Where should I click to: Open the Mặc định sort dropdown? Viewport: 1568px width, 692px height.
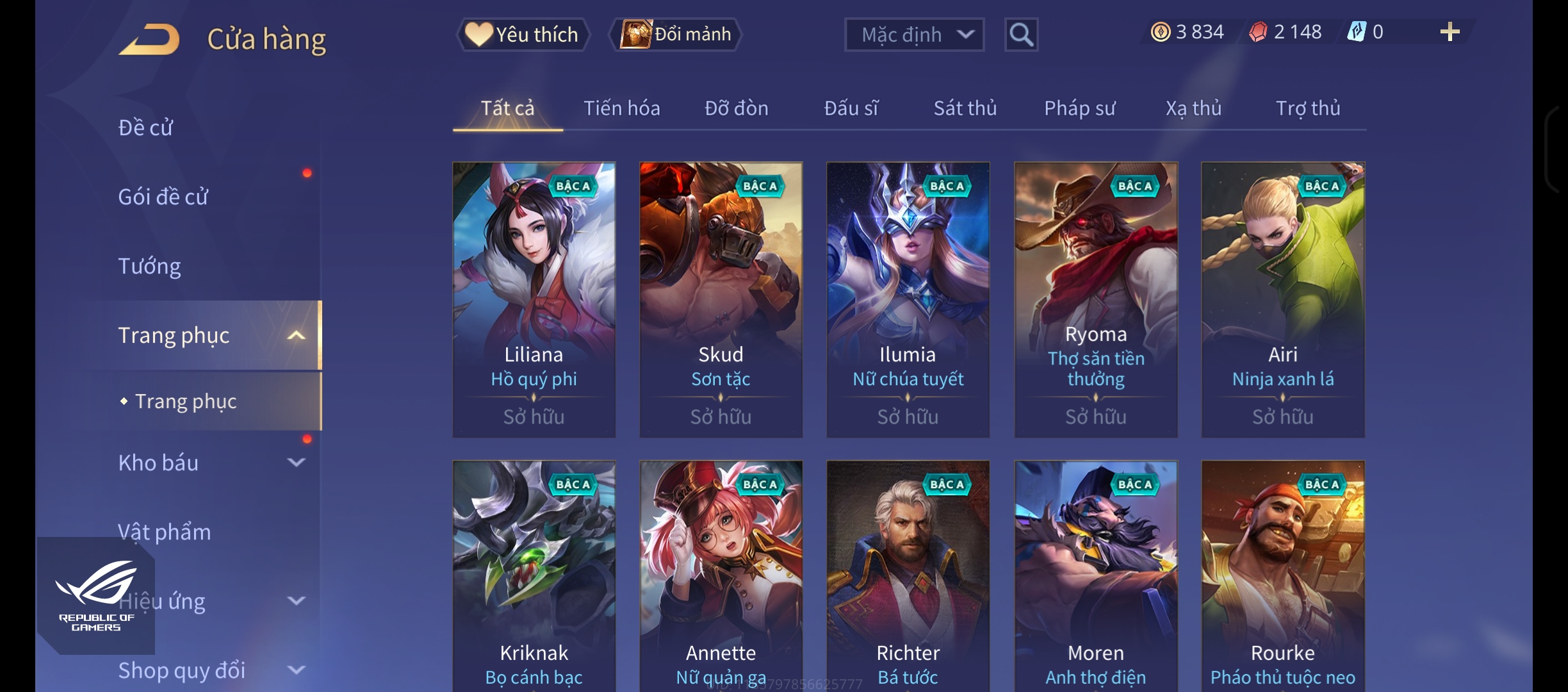coord(914,35)
